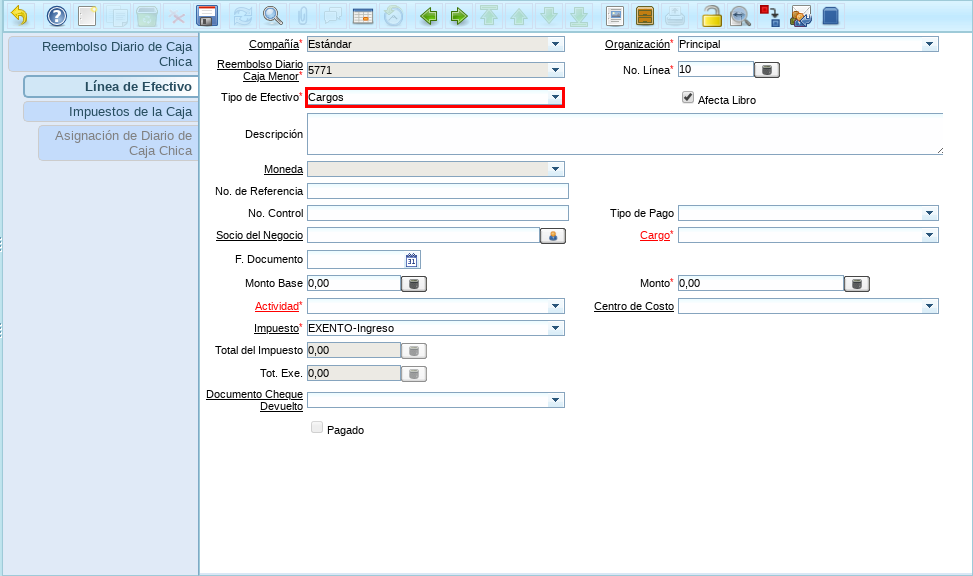Open the Tipo de Pago dropdown
Image resolution: width=973 pixels, height=576 pixels.
click(x=929, y=213)
